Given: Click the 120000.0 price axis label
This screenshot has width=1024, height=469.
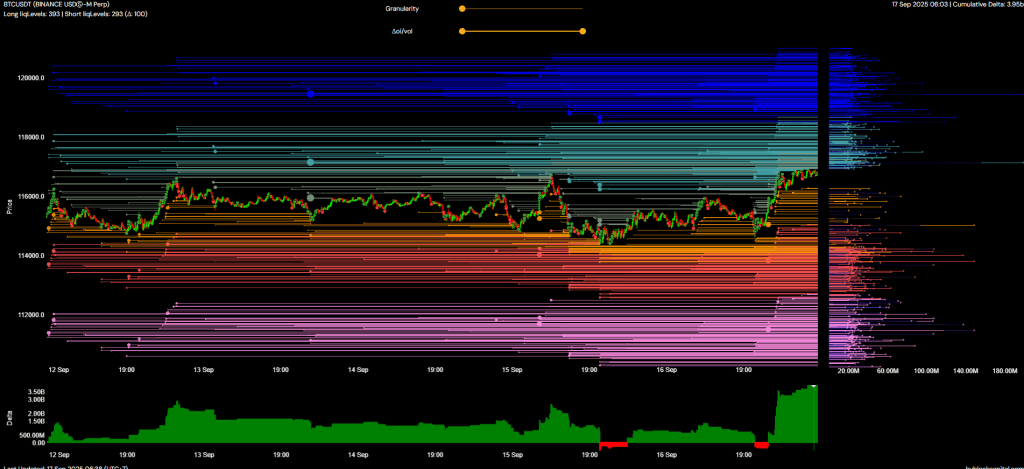Looking at the screenshot, I should tap(30, 77).
